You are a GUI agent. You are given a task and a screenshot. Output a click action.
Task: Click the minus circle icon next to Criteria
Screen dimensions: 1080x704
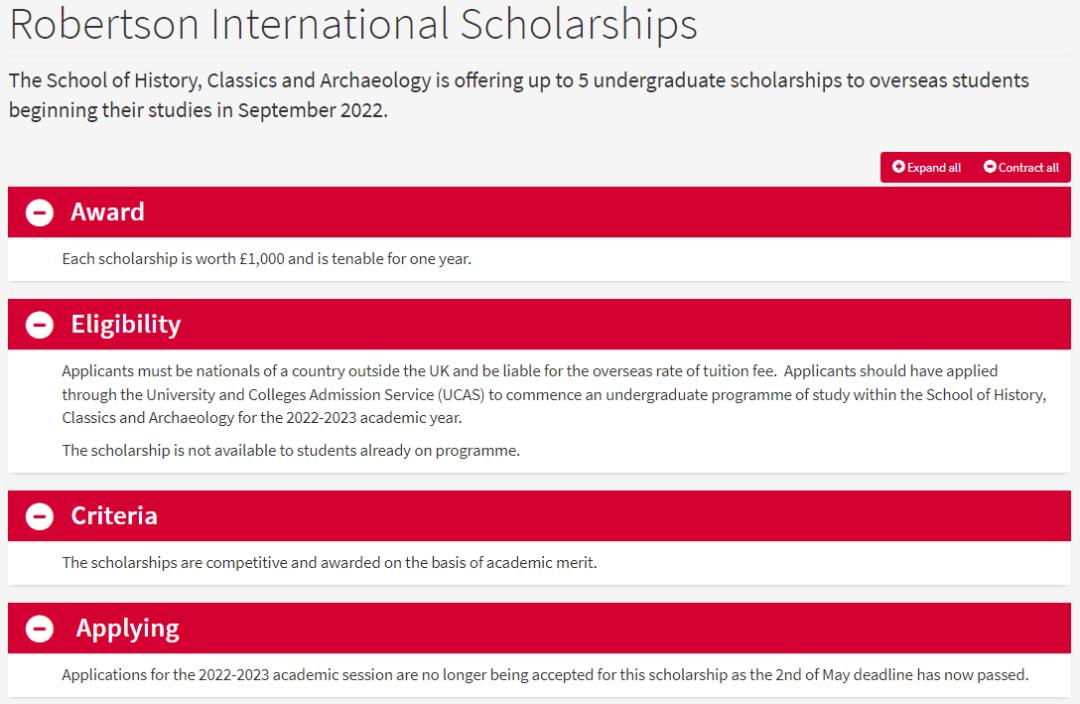(39, 517)
